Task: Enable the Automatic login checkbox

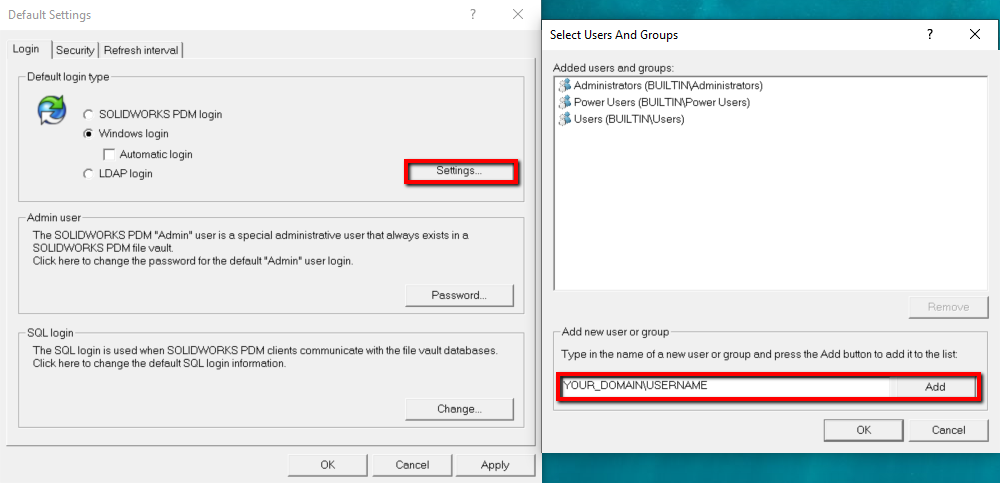Action: tap(109, 154)
